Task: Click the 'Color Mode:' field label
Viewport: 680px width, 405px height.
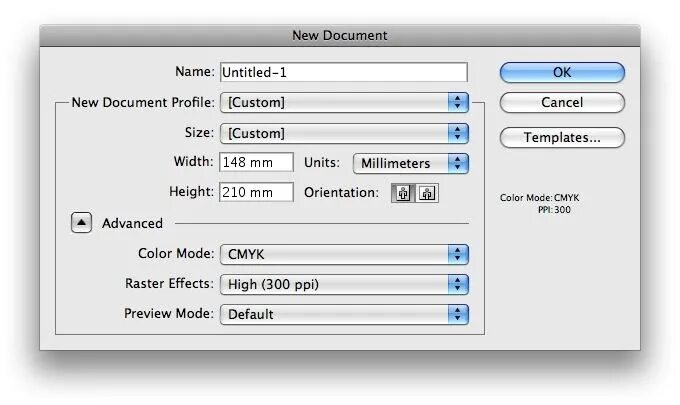Action: coord(176,253)
